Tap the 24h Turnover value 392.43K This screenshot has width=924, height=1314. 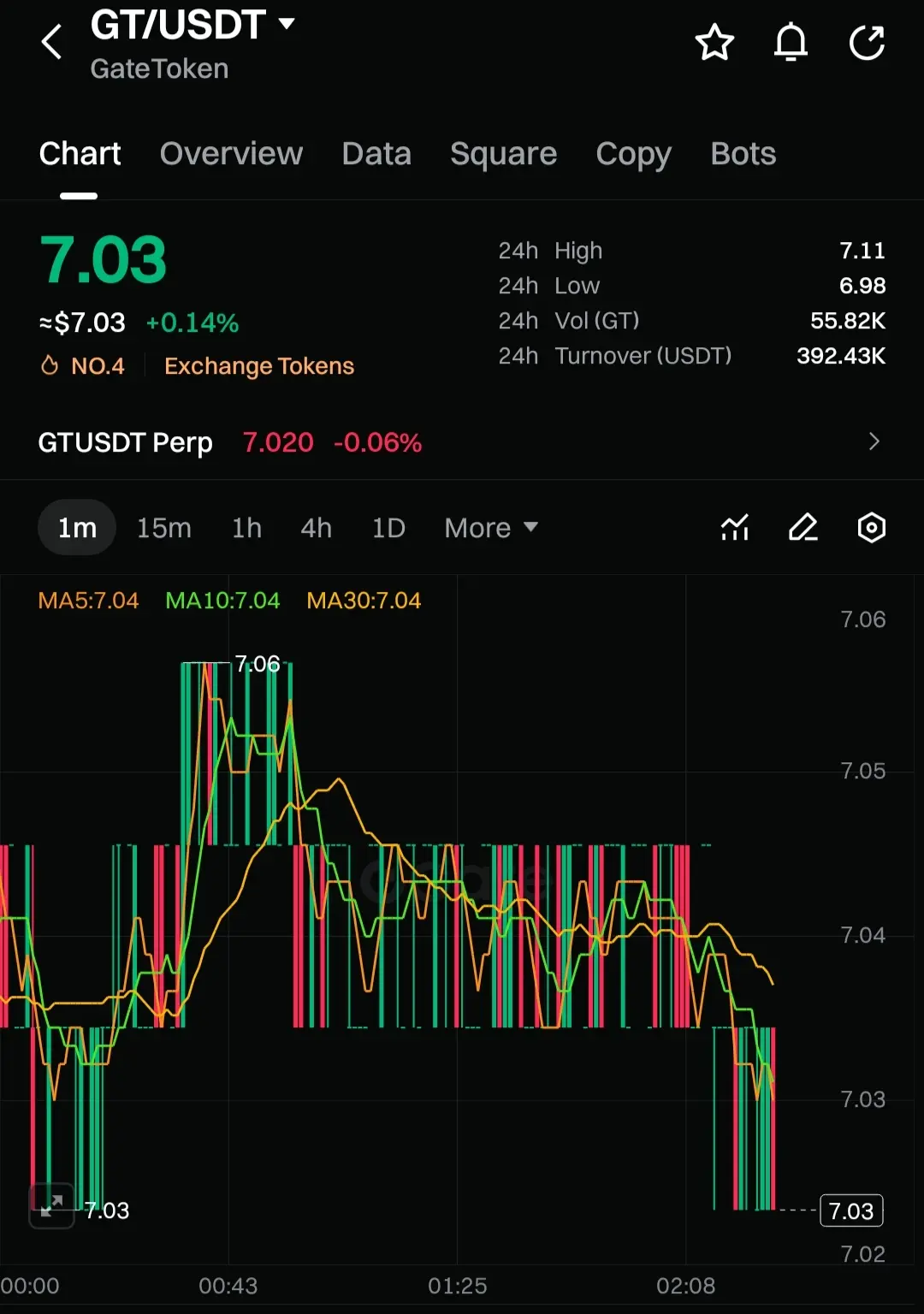click(x=841, y=356)
